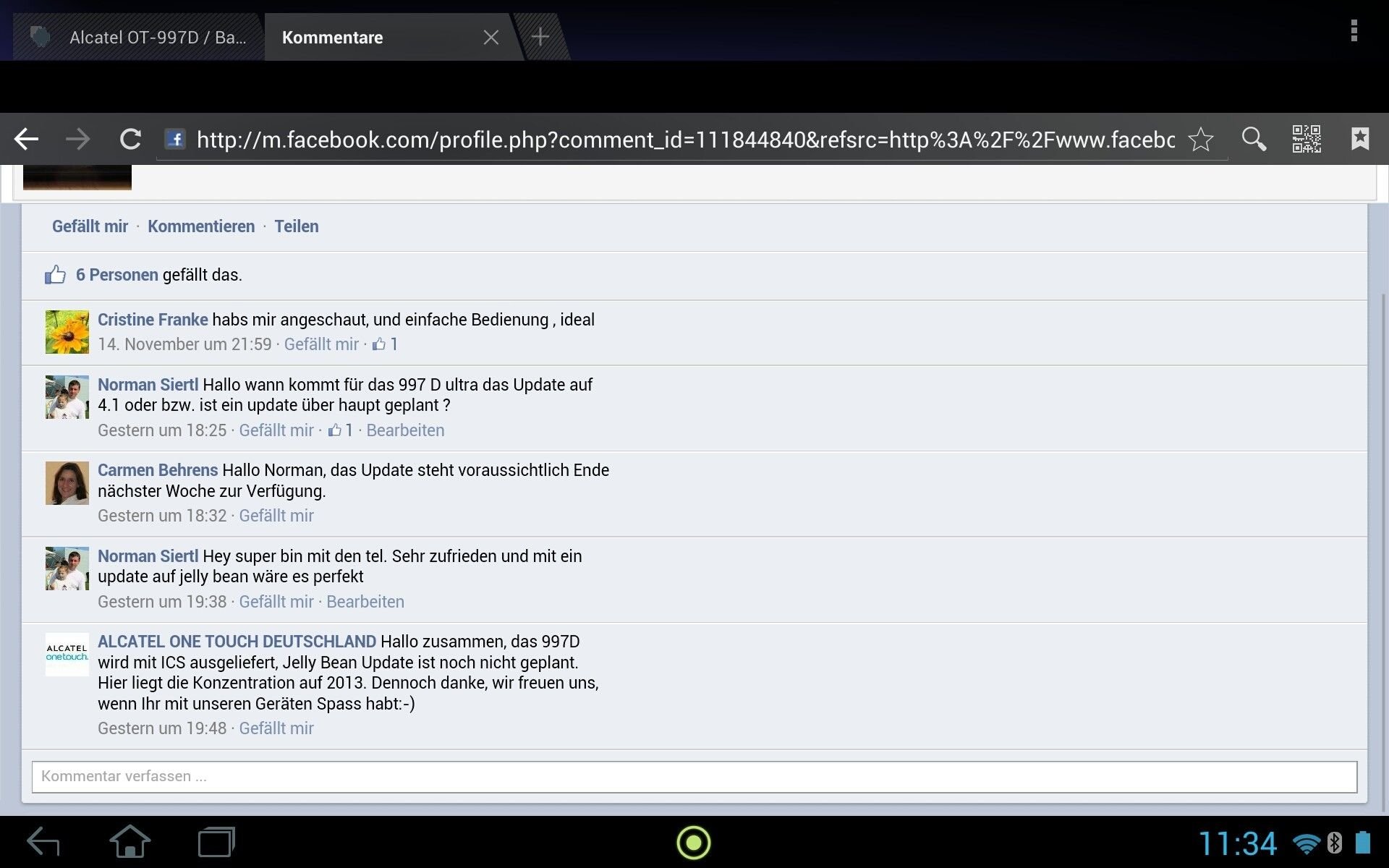This screenshot has height=868, width=1389.
Task: Open the QR code scanner icon
Action: point(1307,139)
